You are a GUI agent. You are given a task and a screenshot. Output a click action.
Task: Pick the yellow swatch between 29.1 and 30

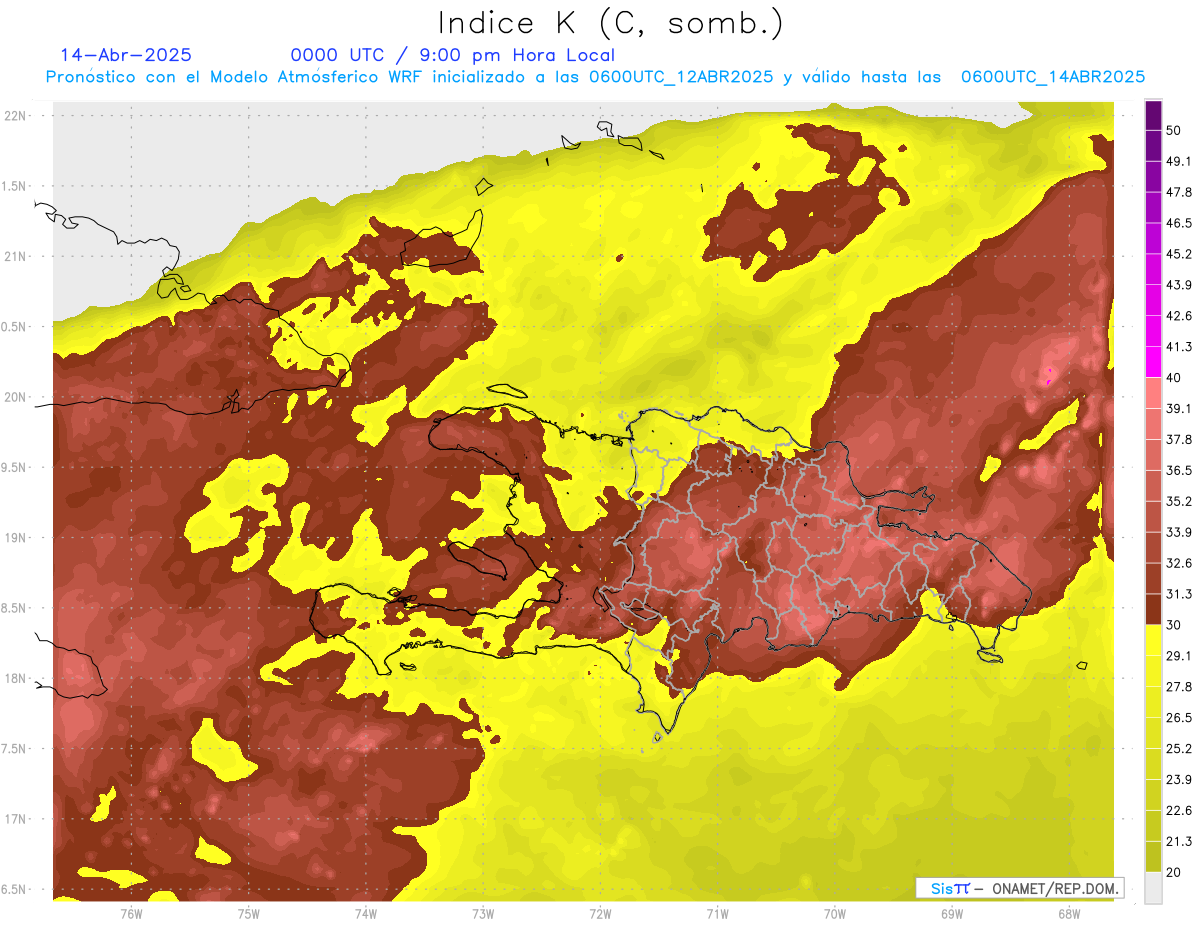(1153, 639)
